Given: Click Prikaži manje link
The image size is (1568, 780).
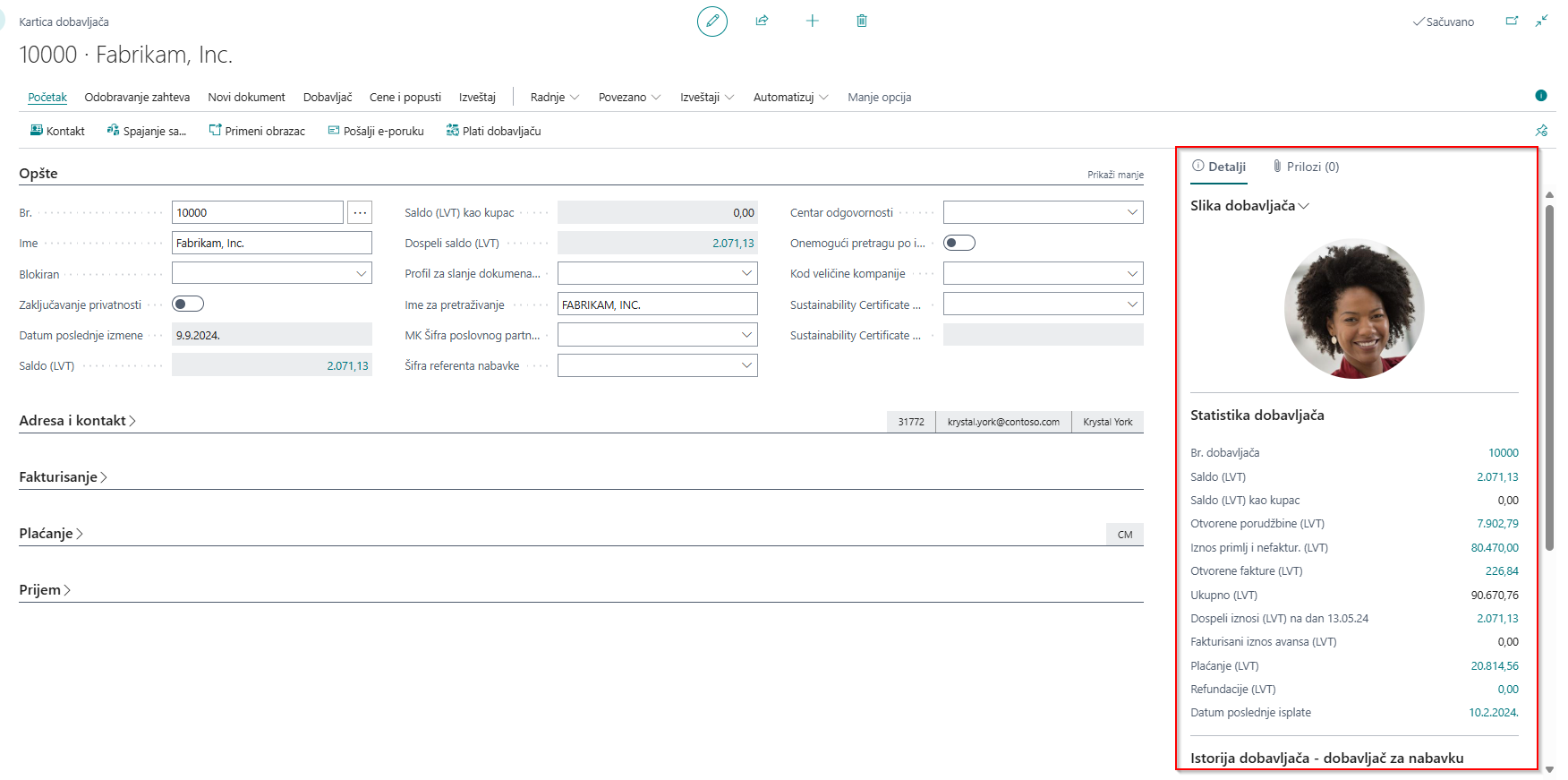Looking at the screenshot, I should pos(1114,175).
